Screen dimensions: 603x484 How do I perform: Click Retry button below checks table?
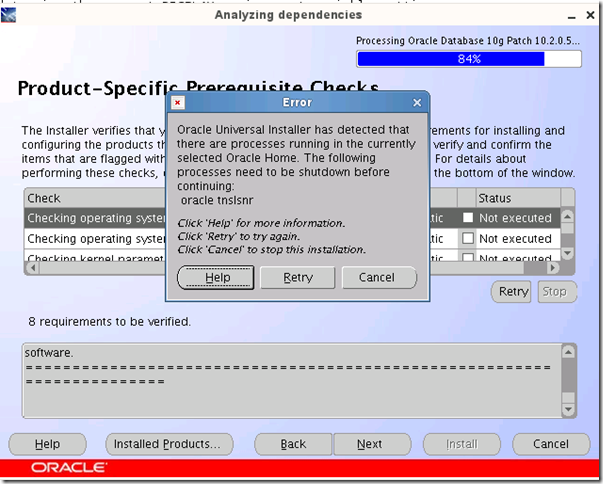511,292
